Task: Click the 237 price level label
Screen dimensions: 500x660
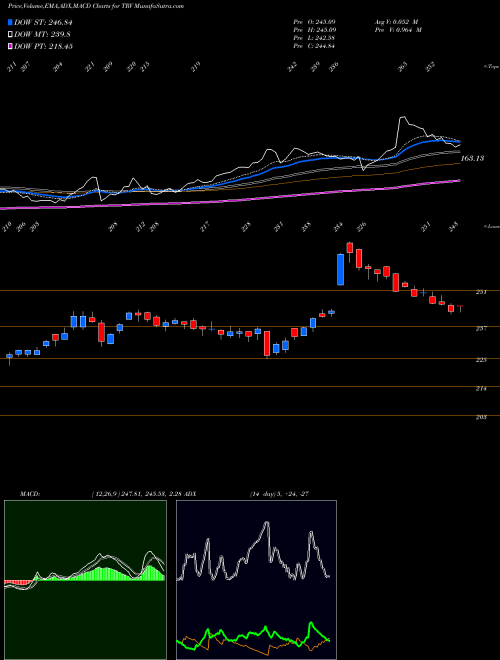Action: (481, 328)
